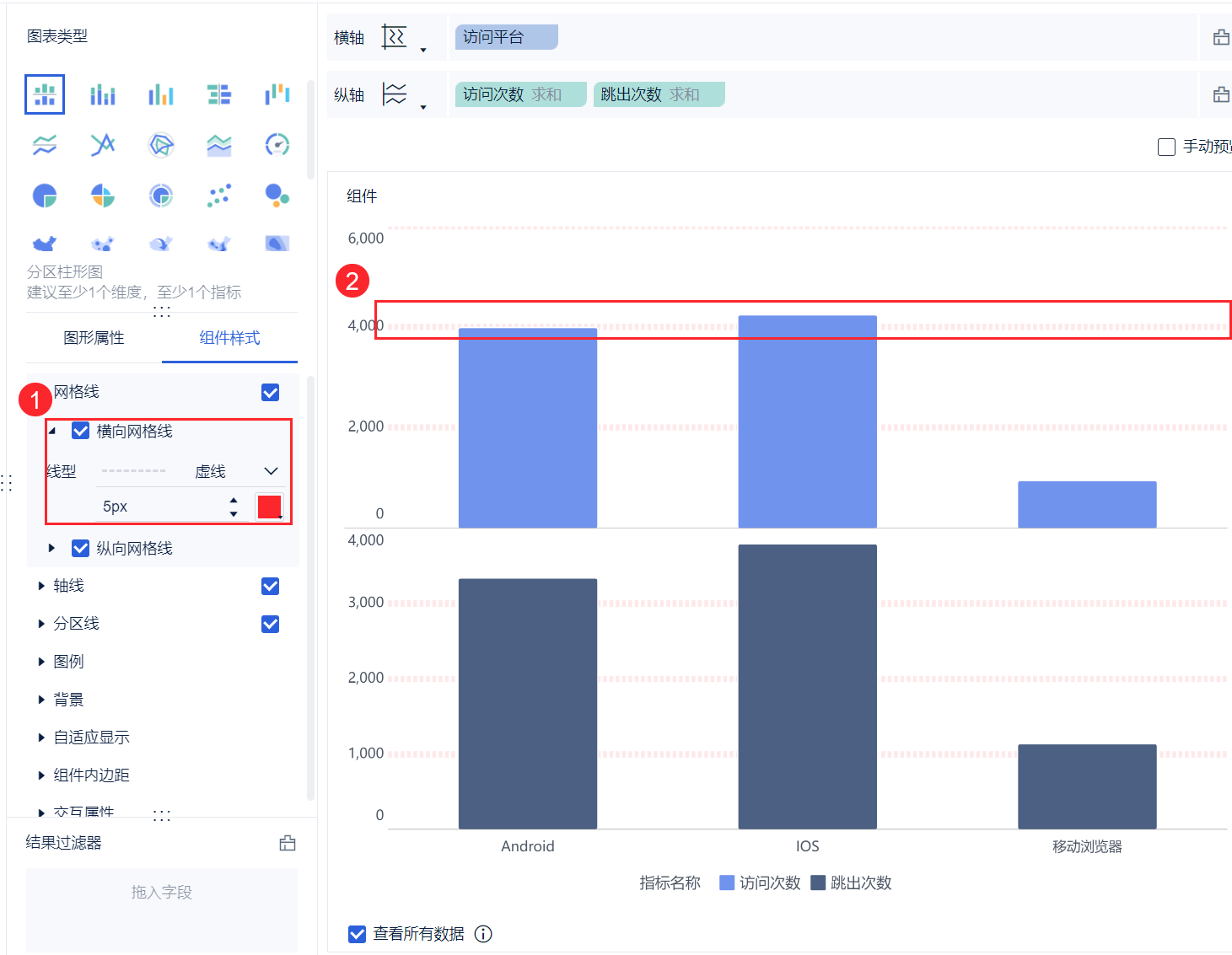
Task: Choose the pie chart icon
Action: [45, 196]
